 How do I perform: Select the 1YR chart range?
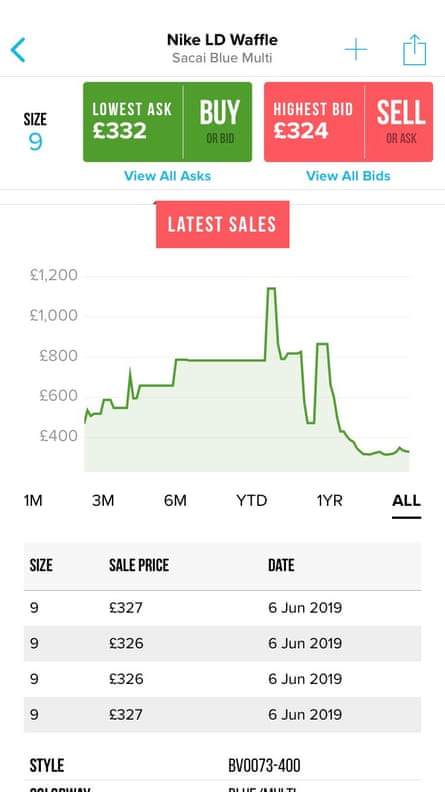coord(329,501)
